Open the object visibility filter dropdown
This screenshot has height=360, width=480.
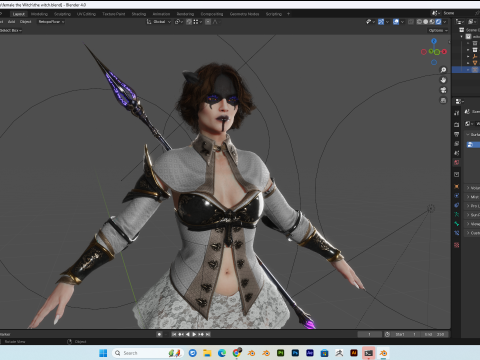[x=370, y=22]
